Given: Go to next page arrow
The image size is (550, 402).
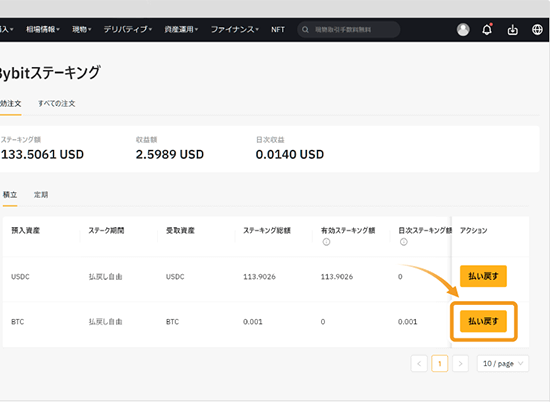Looking at the screenshot, I should click(461, 363).
